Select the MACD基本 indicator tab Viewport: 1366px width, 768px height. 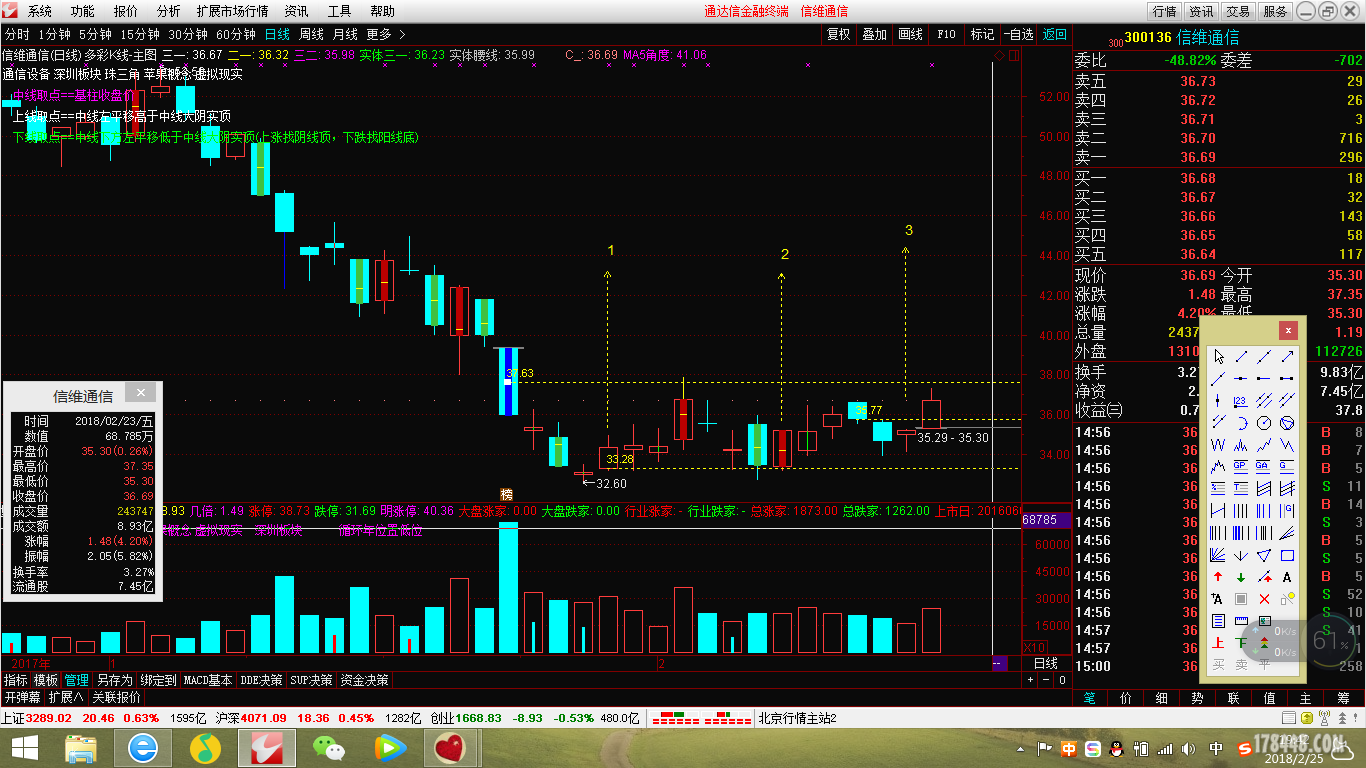[x=208, y=680]
